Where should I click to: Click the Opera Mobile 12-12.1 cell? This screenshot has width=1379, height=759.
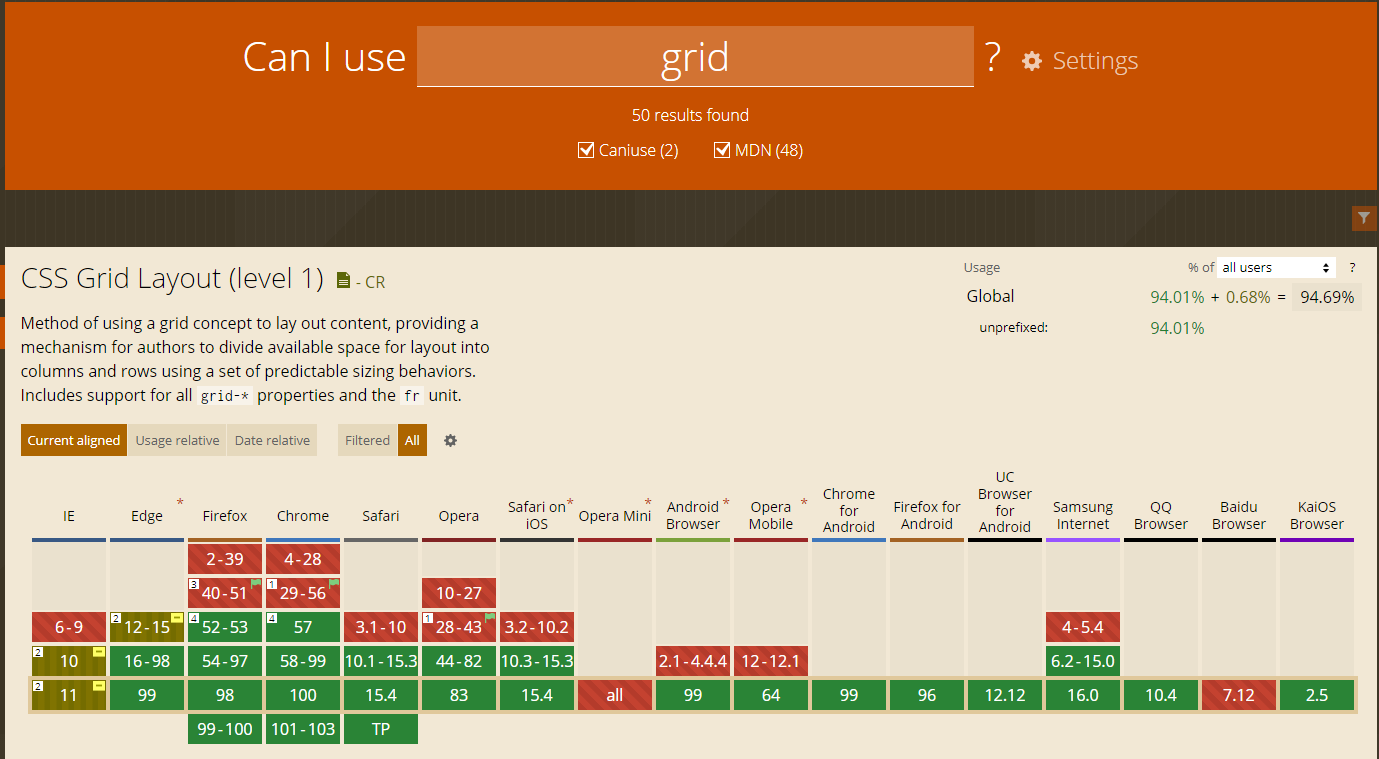(x=771, y=661)
